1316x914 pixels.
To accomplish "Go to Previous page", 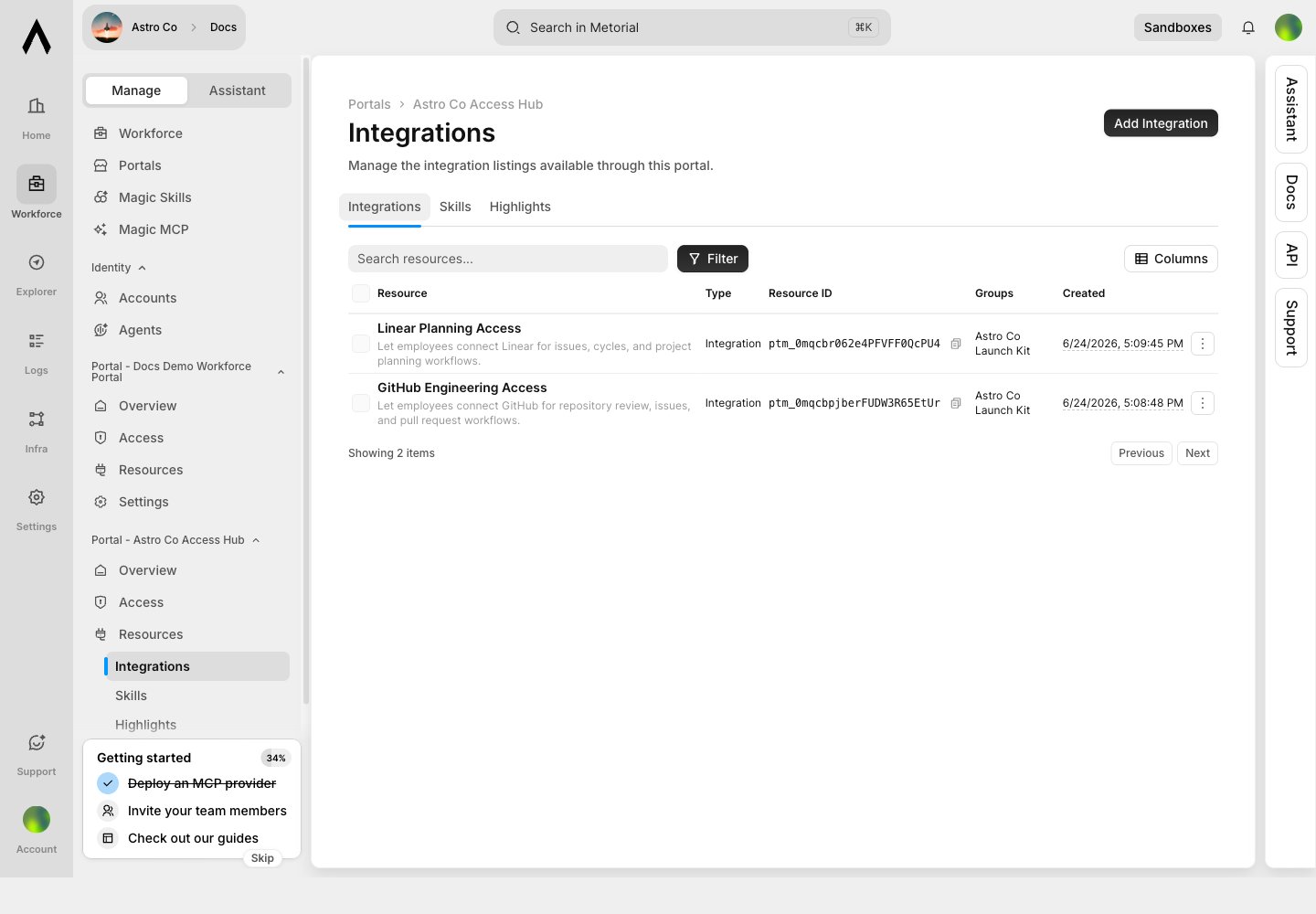I will coord(1141,453).
